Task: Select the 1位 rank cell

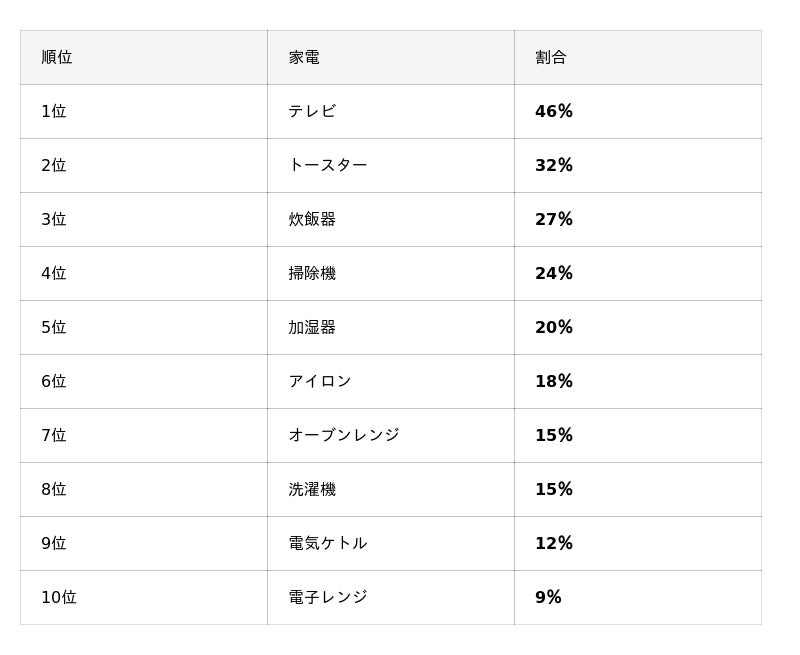Action: (54, 112)
